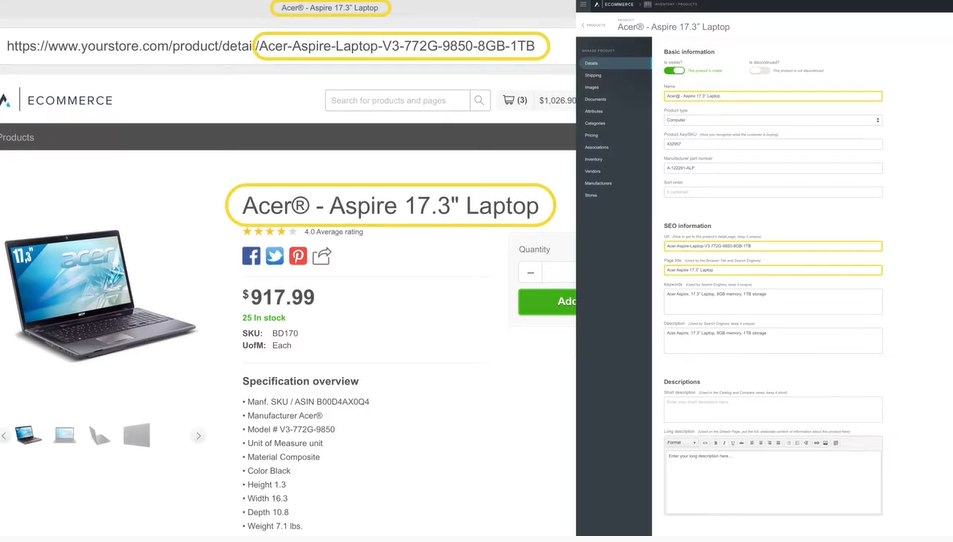Click strikethrough in long description toolbar
The image size is (953, 542).
(741, 443)
